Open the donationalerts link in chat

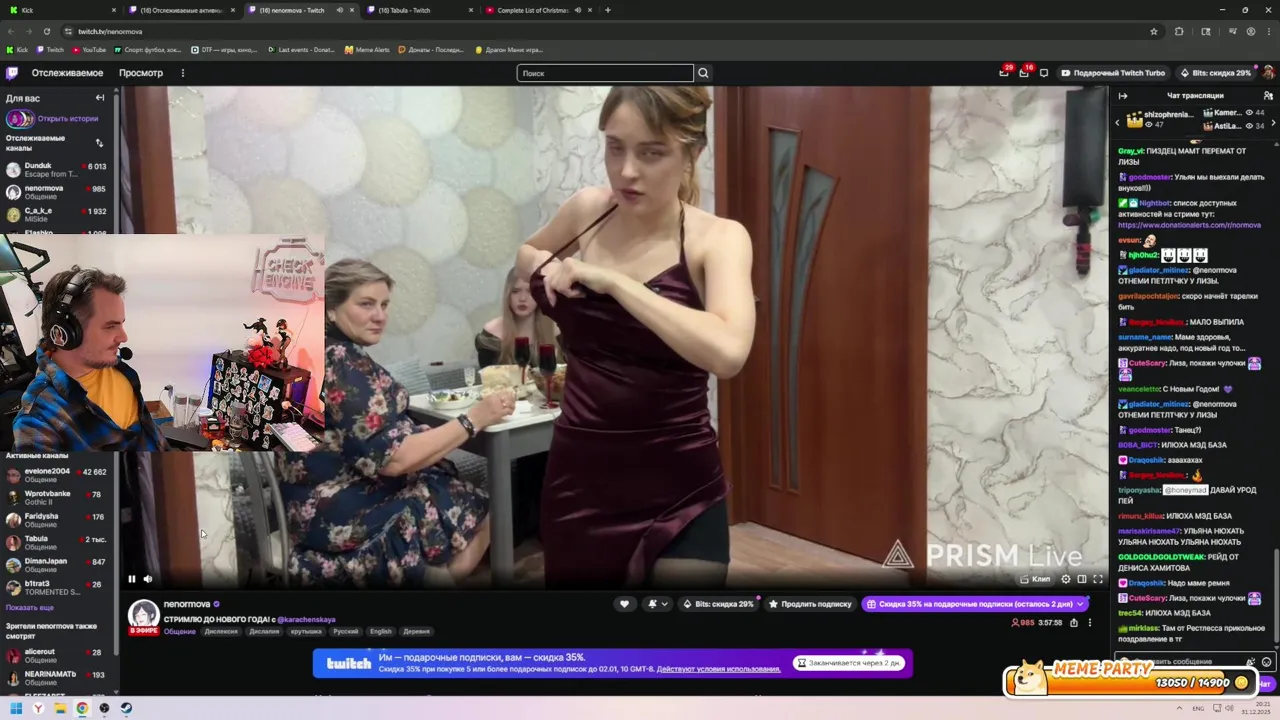pyautogui.click(x=1189, y=225)
